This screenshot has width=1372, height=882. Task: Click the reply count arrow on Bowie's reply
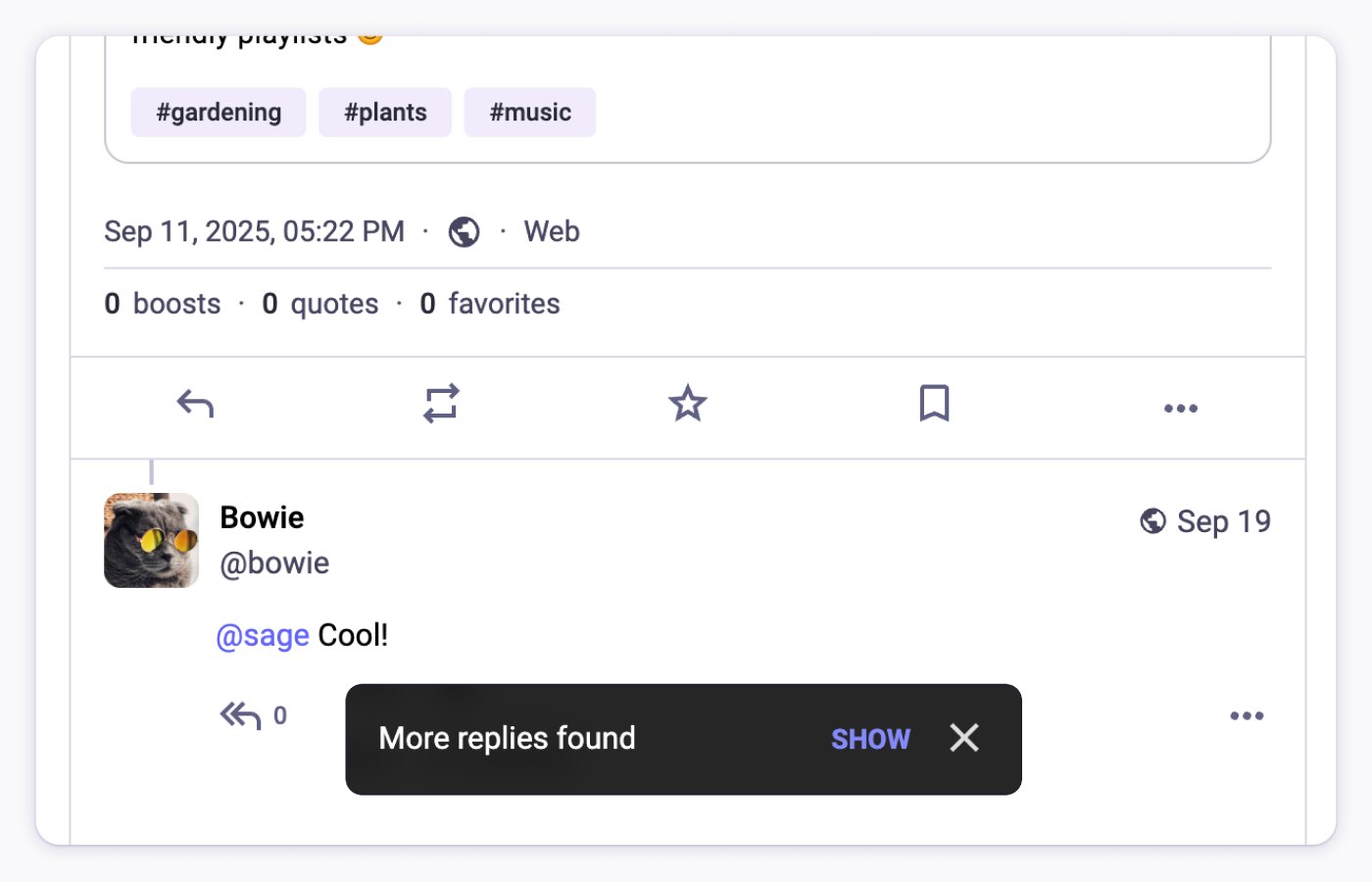click(x=240, y=715)
